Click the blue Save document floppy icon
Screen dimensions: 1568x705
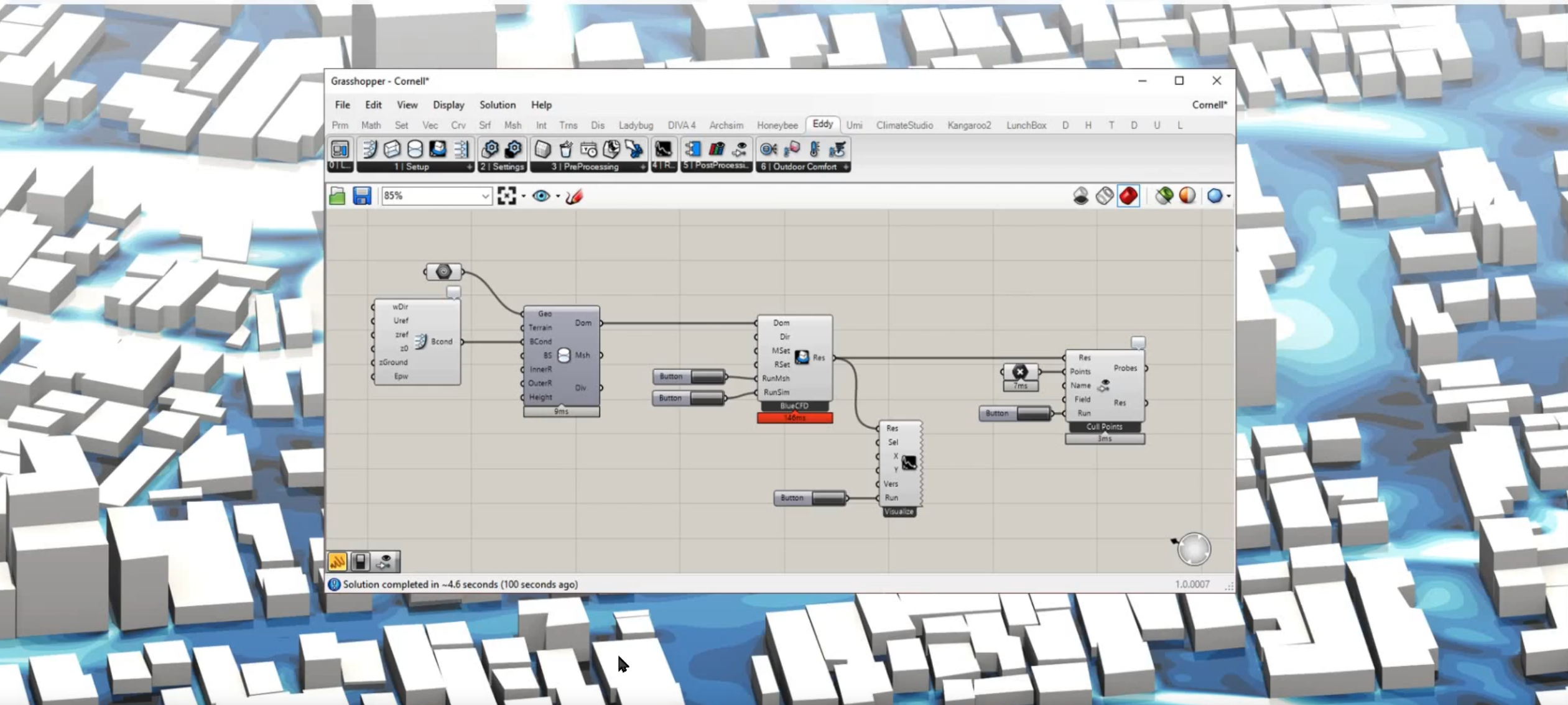click(362, 196)
